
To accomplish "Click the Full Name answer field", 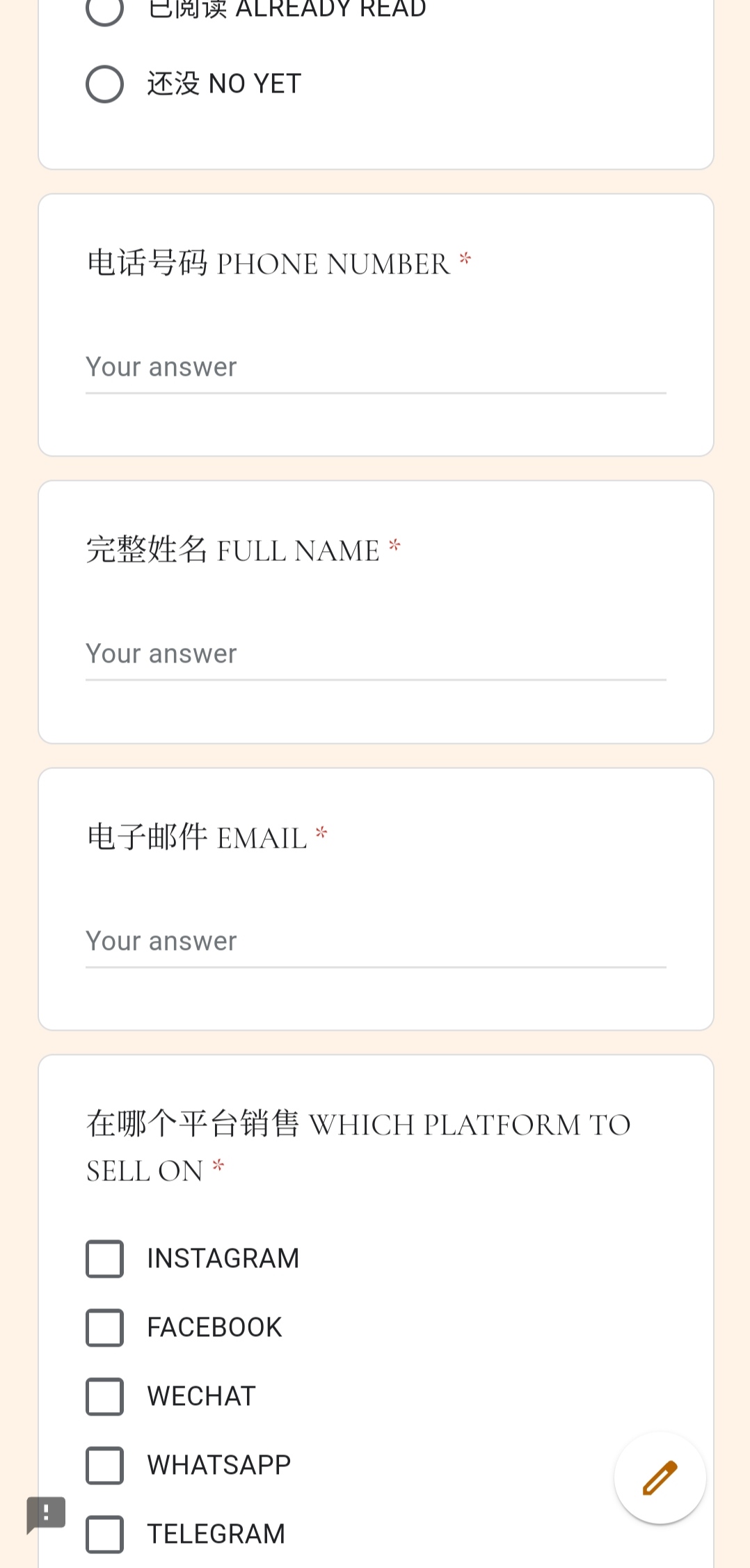I will 376,654.
